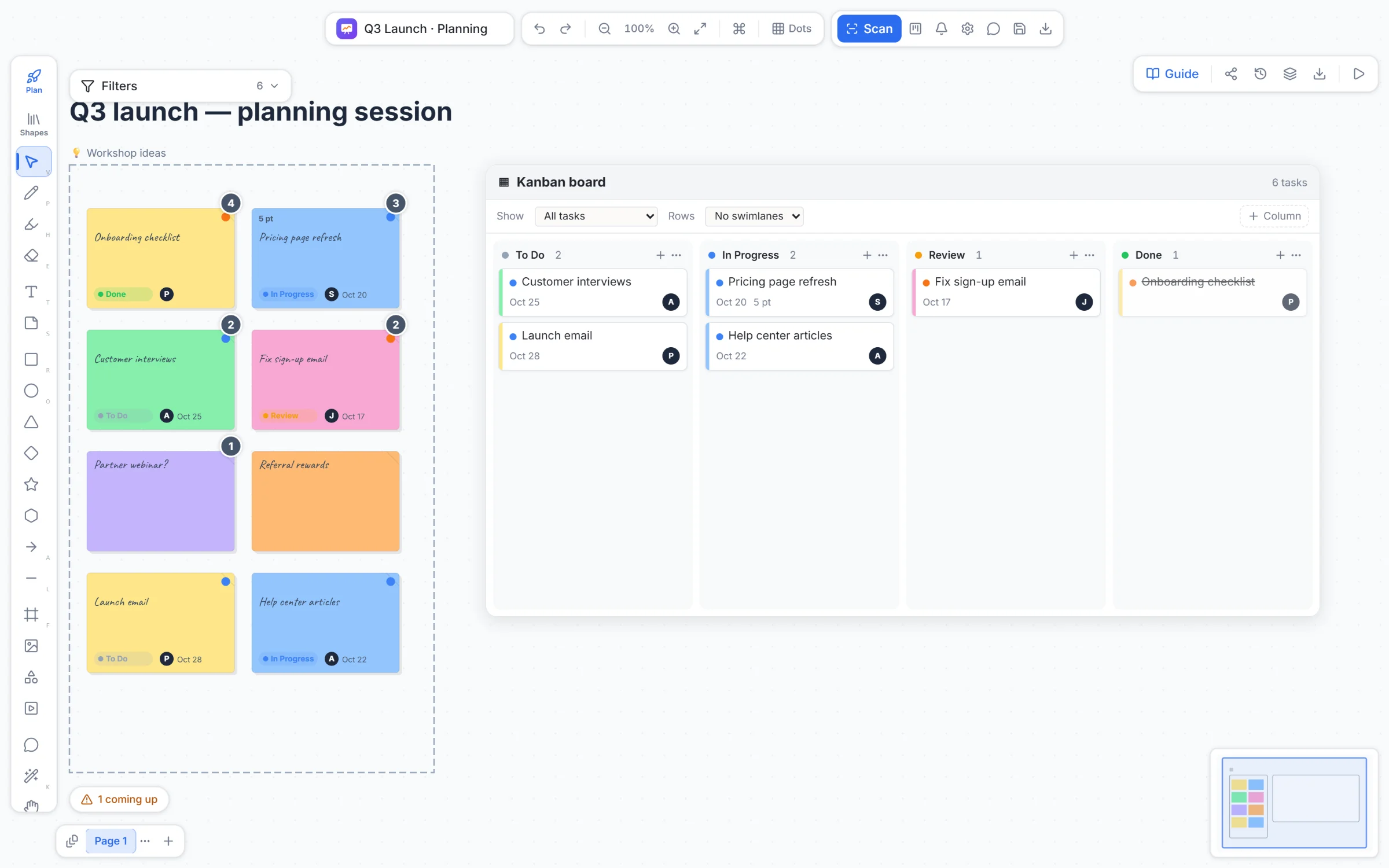Activate the select pointer tool
This screenshot has height=868, width=1389.
32,161
